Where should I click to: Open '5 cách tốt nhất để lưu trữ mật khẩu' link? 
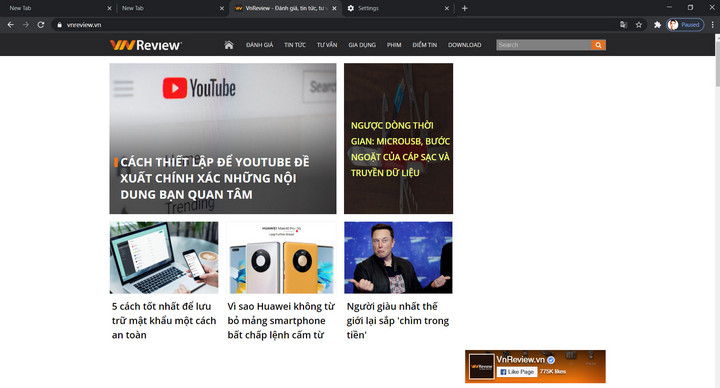coord(164,321)
